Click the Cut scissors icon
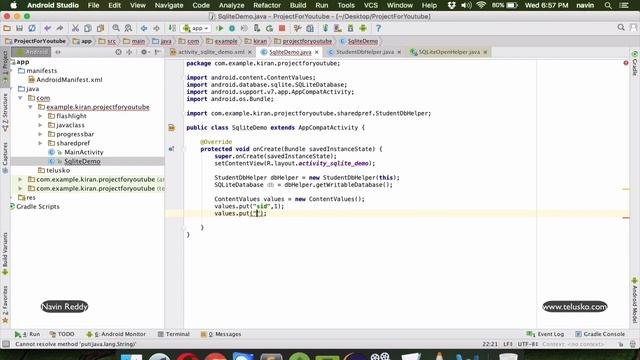 tap(75, 28)
